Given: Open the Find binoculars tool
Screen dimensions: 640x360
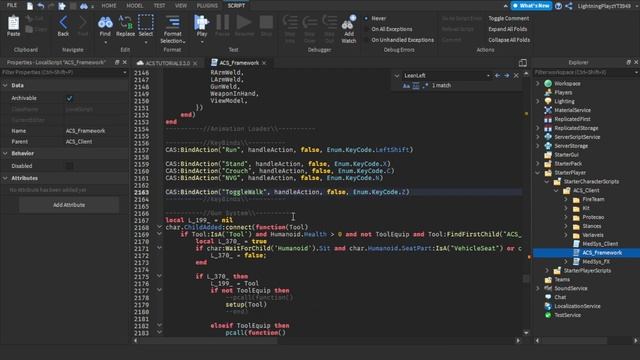Looking at the screenshot, I should (x=105, y=22).
